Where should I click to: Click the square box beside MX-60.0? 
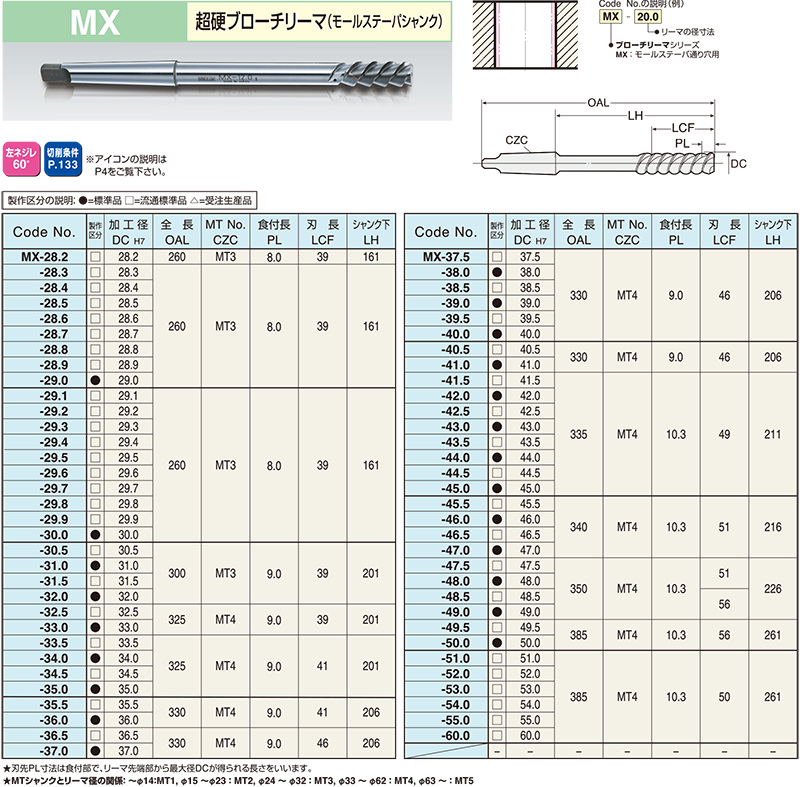(496, 735)
